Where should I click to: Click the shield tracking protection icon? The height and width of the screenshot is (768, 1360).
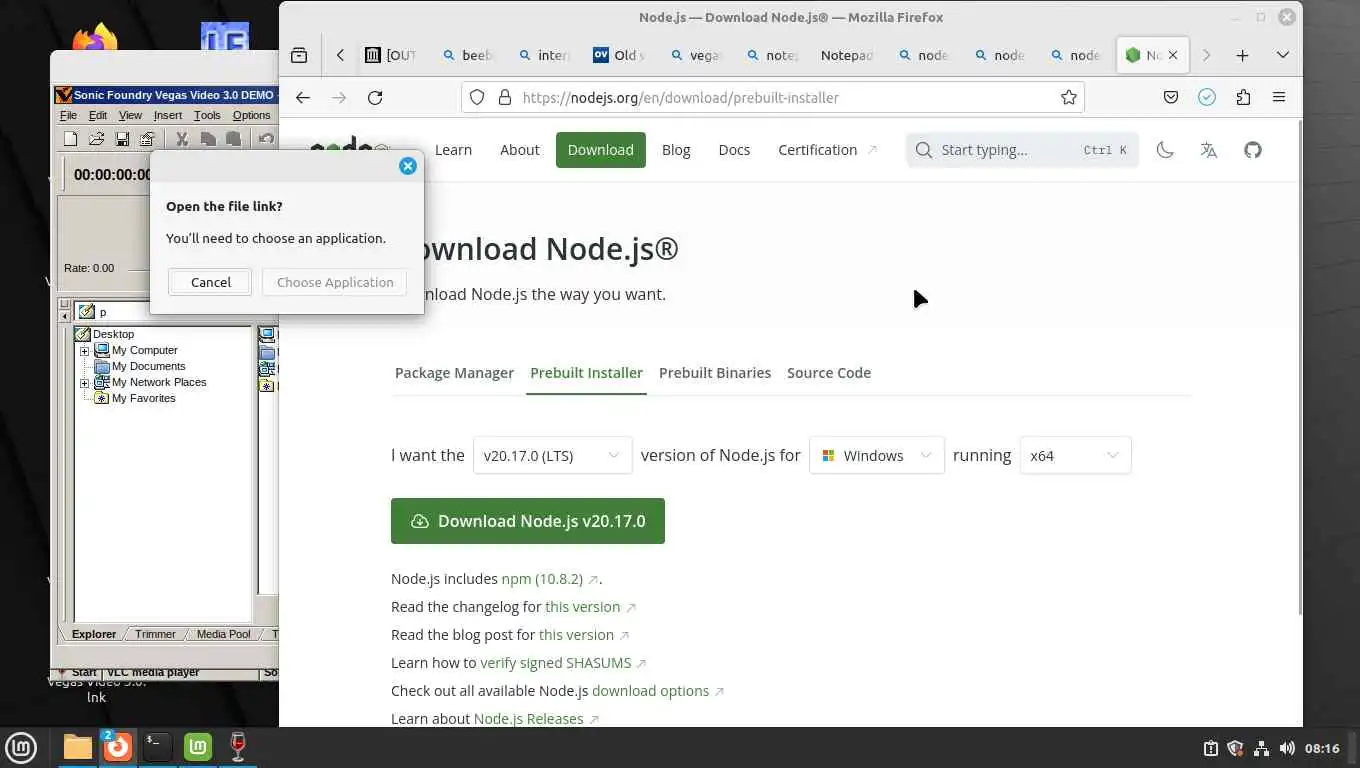(x=477, y=97)
